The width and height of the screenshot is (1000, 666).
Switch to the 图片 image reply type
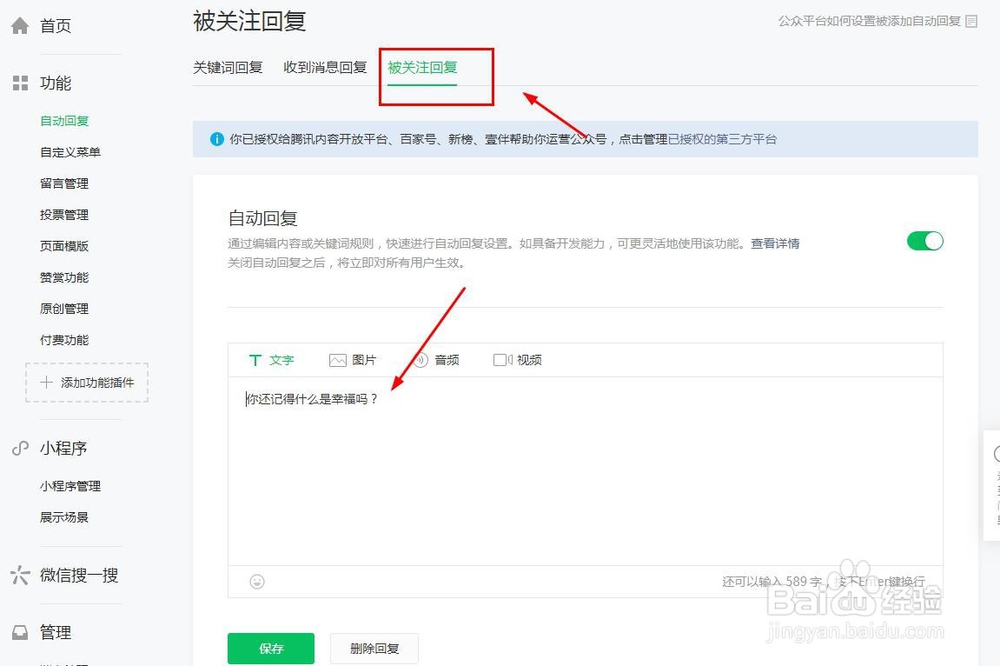(354, 360)
